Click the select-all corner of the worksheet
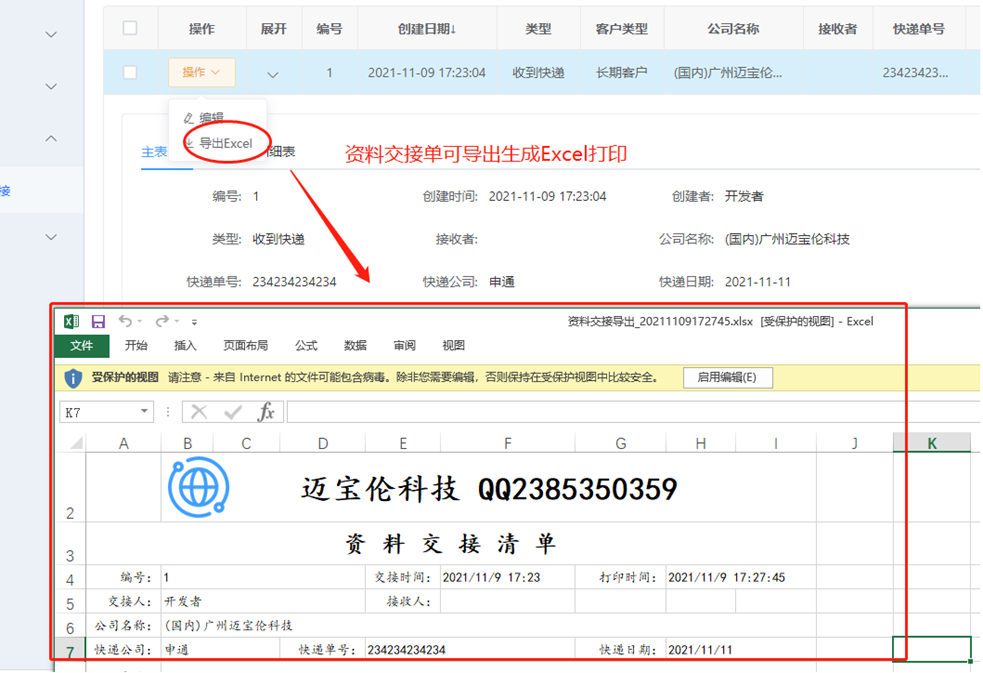Screen dimensions: 983x673 point(76,443)
